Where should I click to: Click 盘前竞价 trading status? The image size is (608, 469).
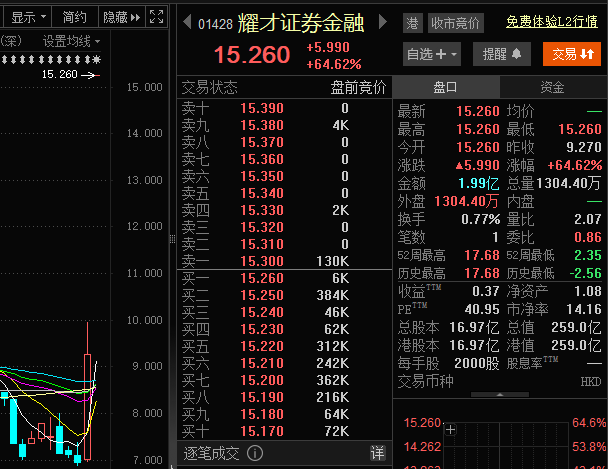click(x=358, y=87)
